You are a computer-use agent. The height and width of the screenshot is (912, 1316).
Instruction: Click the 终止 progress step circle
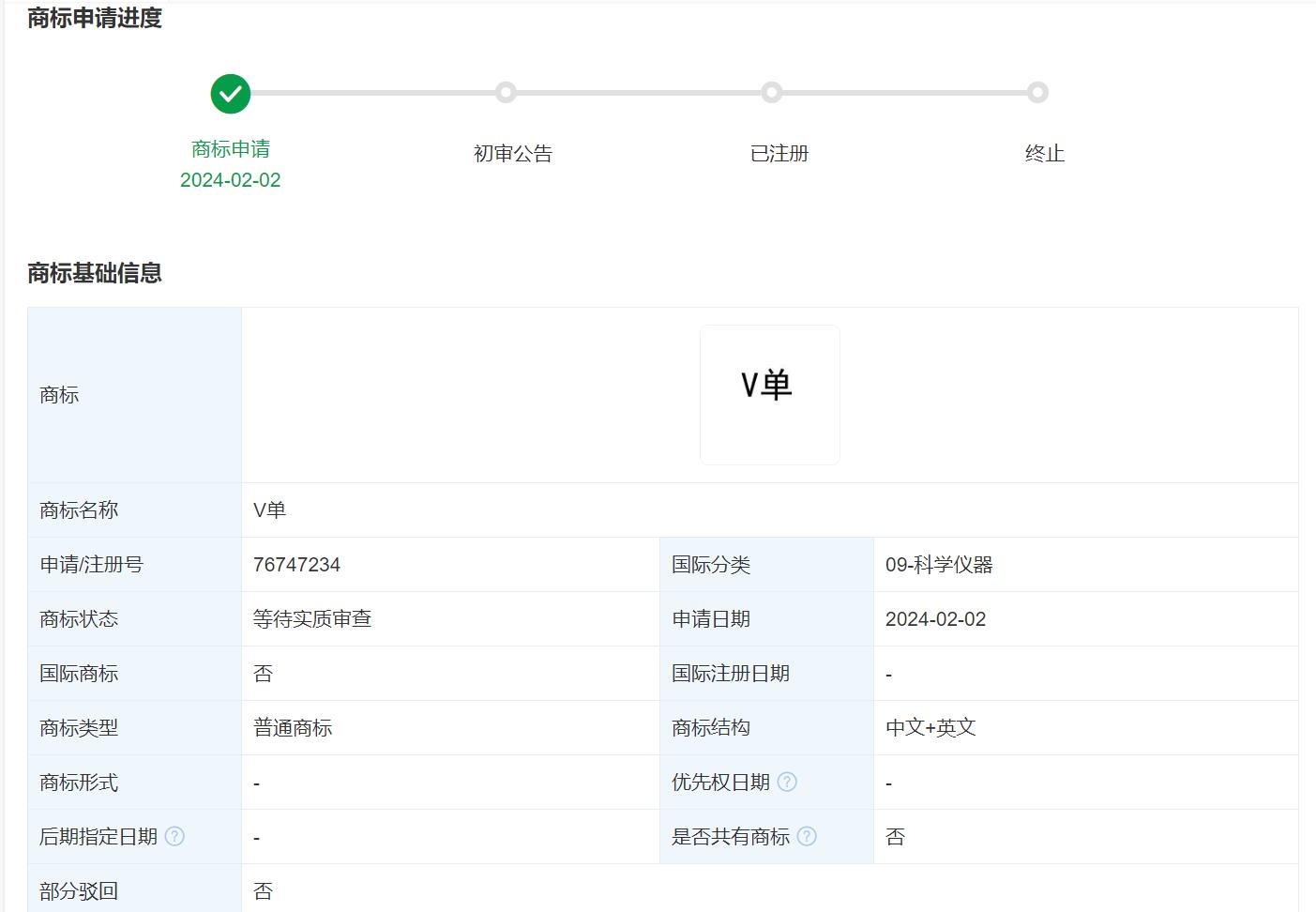1037,92
